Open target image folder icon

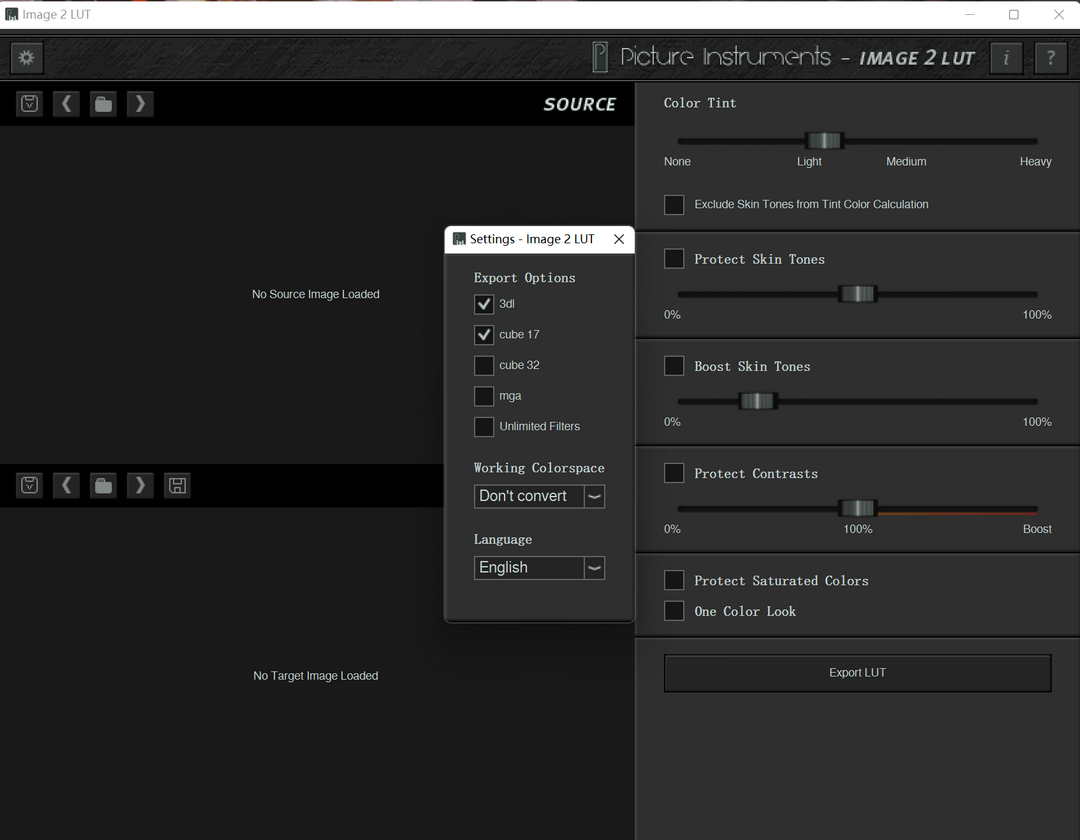click(103, 485)
